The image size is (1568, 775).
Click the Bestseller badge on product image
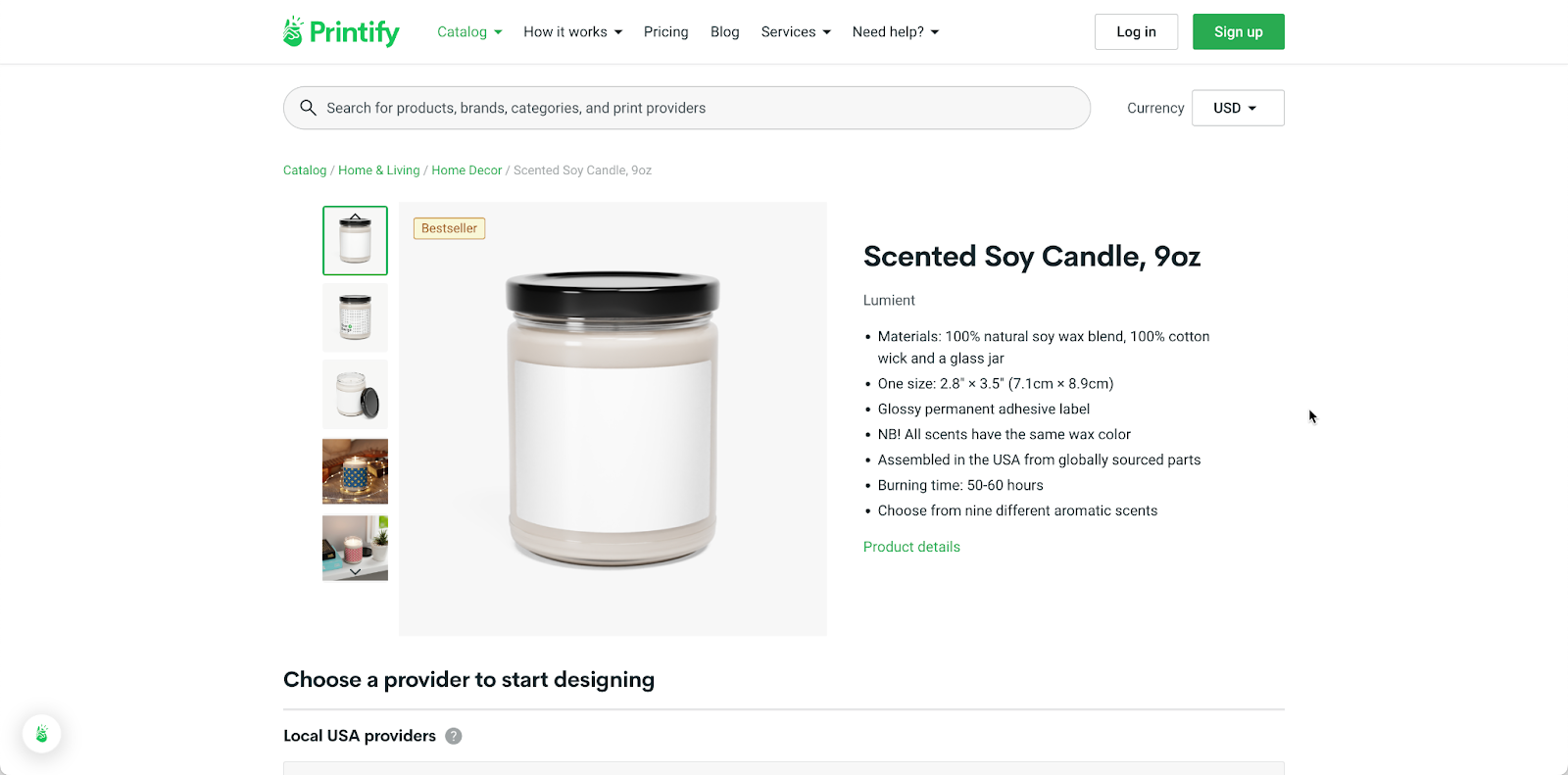click(448, 227)
